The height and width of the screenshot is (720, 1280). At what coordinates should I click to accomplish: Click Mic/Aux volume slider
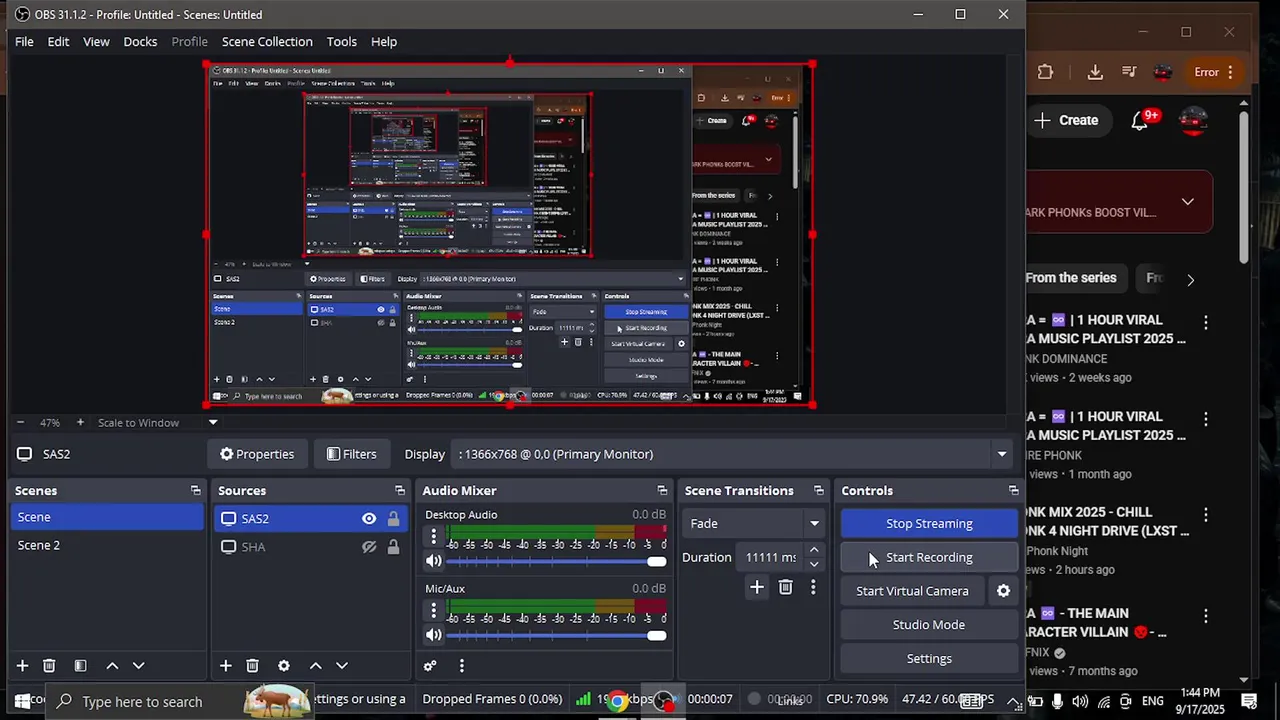pyautogui.click(x=556, y=635)
